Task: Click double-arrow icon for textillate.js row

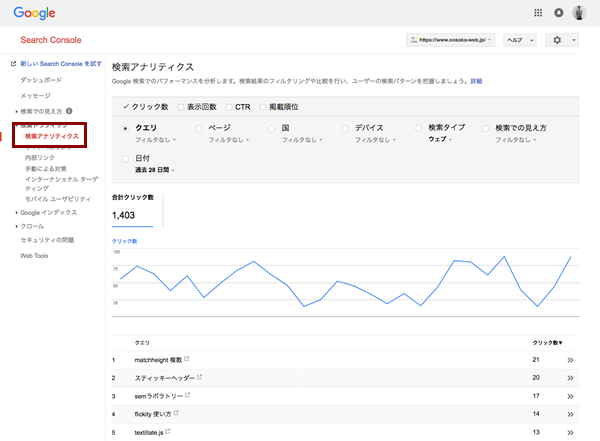Action: click(570, 432)
